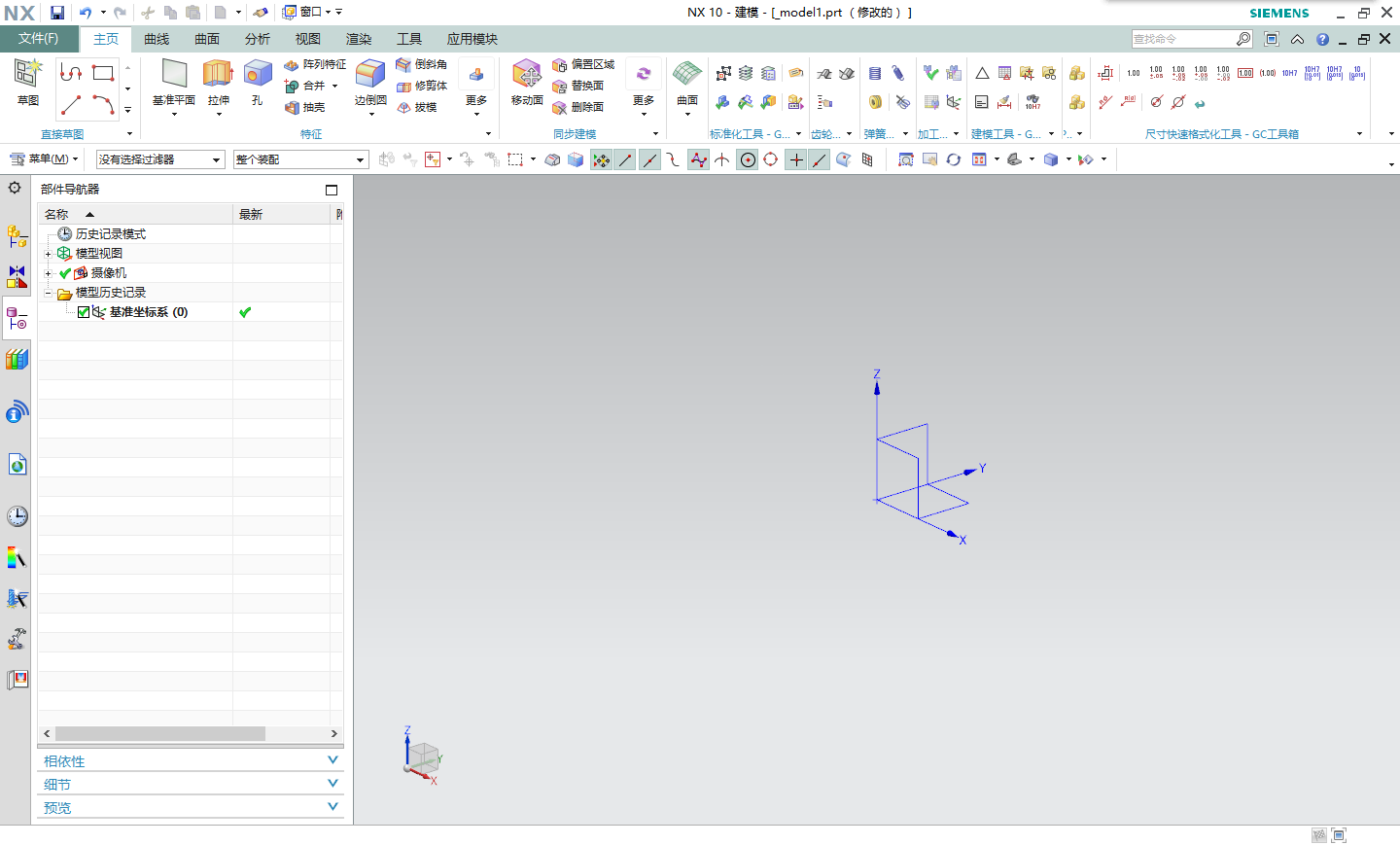
Task: Open the History clock sidebar tab
Action: coord(17,516)
